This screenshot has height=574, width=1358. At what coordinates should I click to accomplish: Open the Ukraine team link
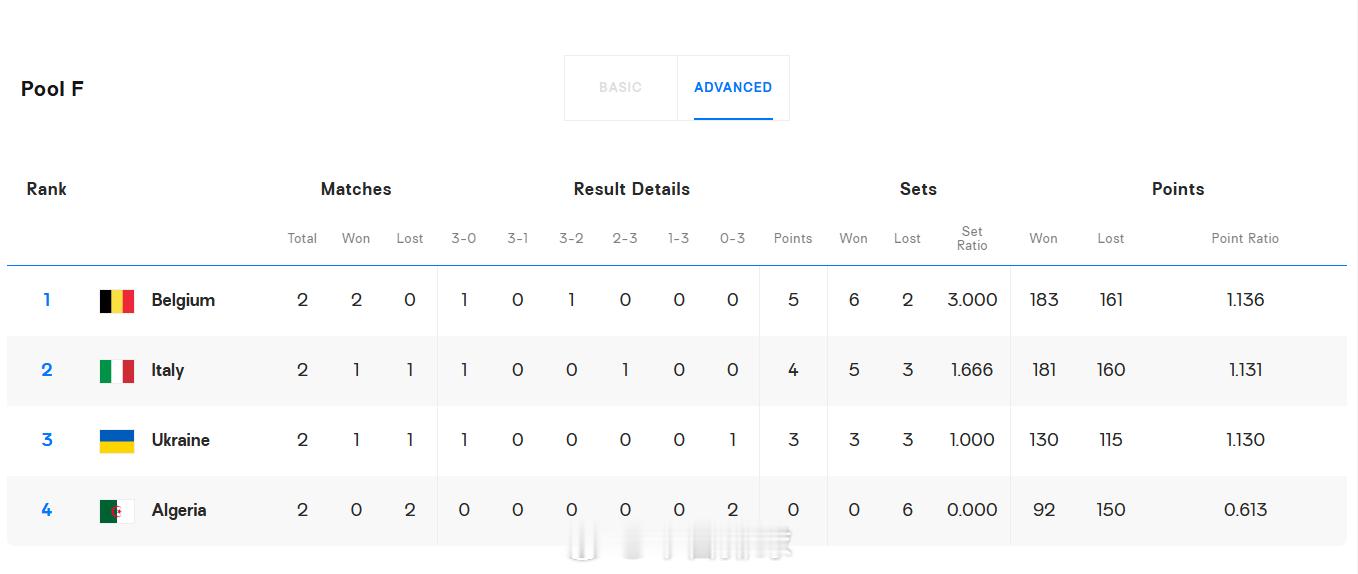click(181, 440)
